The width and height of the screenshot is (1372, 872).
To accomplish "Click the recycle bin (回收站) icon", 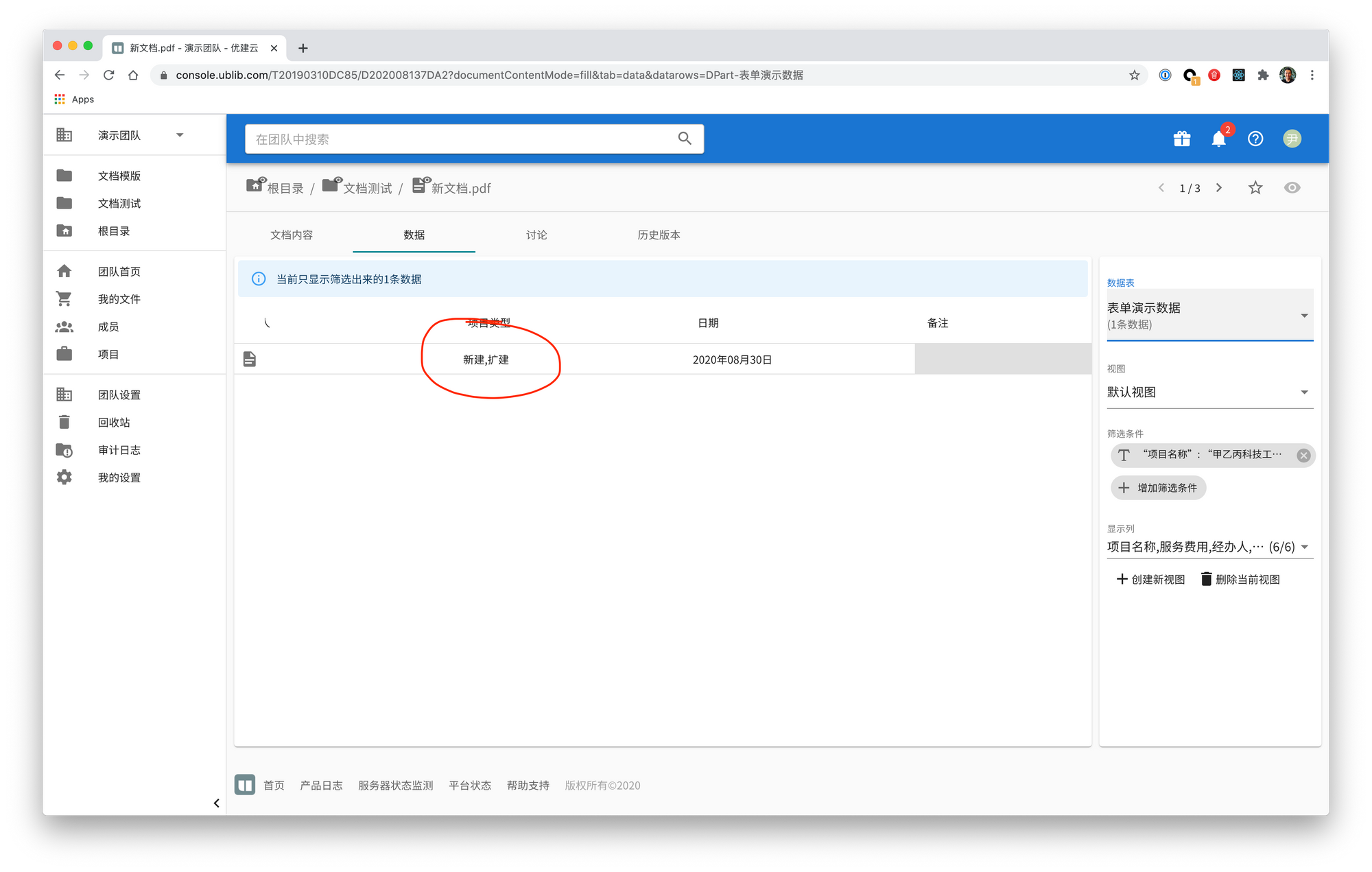I will pos(64,423).
